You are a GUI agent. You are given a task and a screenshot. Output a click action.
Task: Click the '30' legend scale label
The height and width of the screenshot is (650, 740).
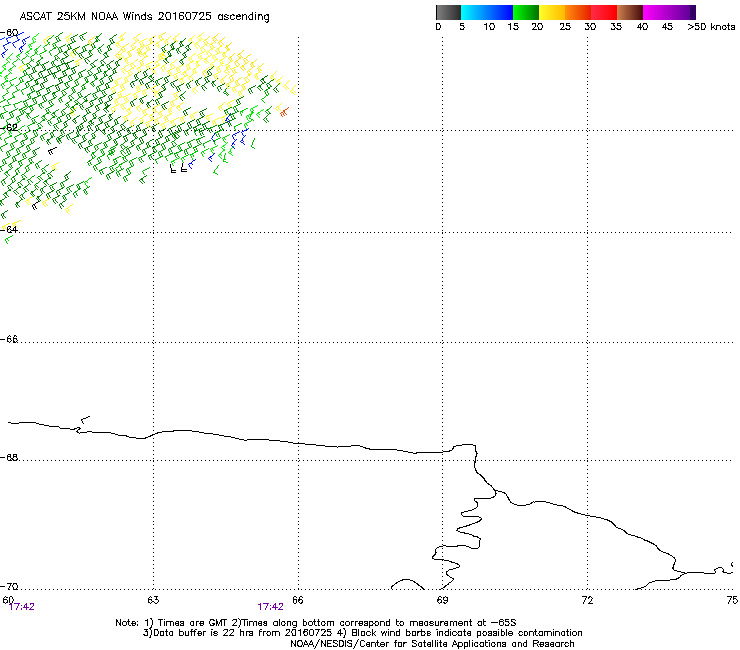(590, 27)
